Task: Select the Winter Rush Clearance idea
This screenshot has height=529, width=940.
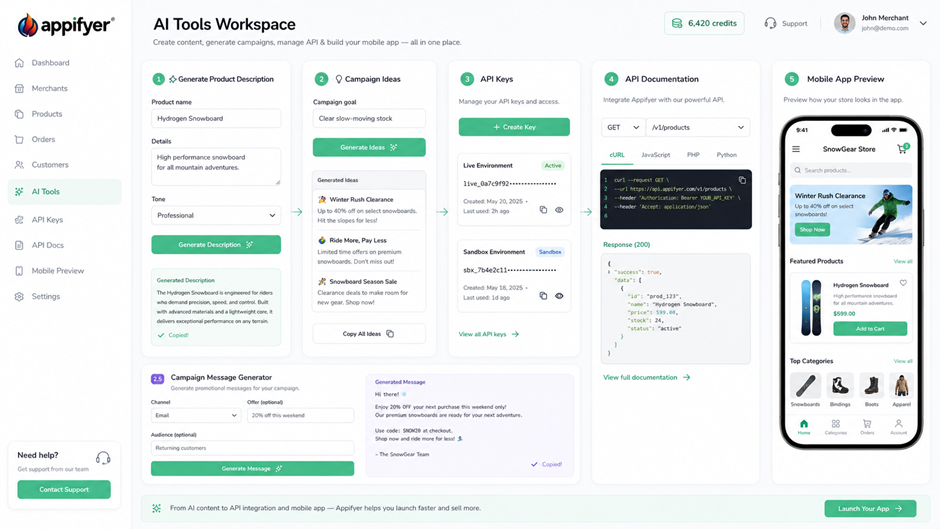Action: (369, 209)
